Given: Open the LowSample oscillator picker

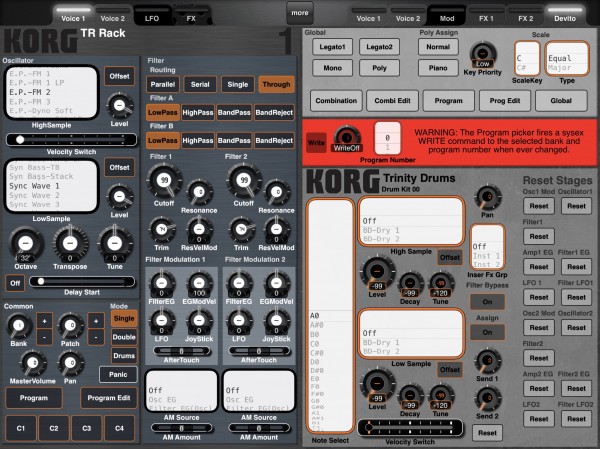Looking at the screenshot, I should click(52, 186).
